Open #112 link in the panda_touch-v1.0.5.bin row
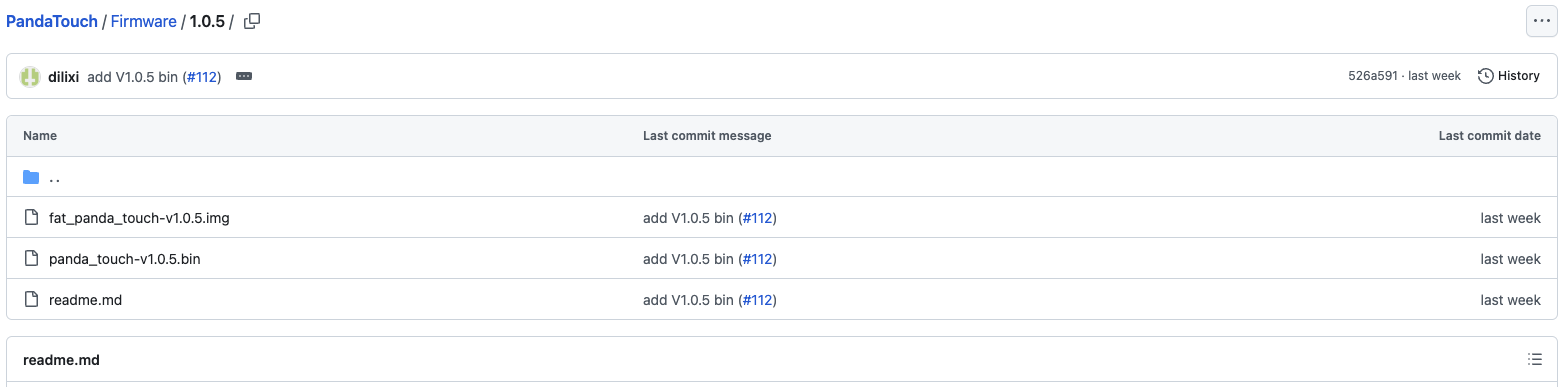Viewport: 1568px width, 387px height. click(x=757, y=258)
